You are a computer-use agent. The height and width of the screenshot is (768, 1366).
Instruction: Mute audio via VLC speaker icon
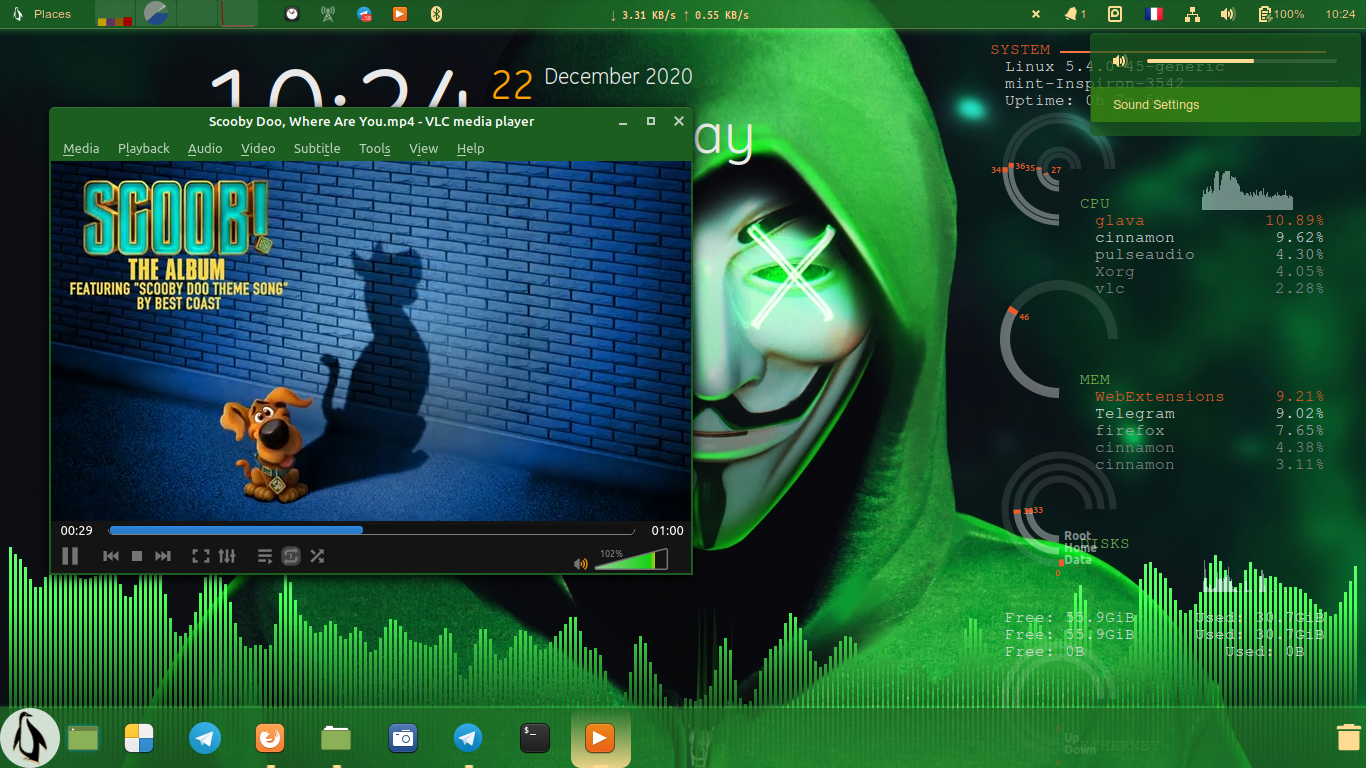(x=581, y=563)
